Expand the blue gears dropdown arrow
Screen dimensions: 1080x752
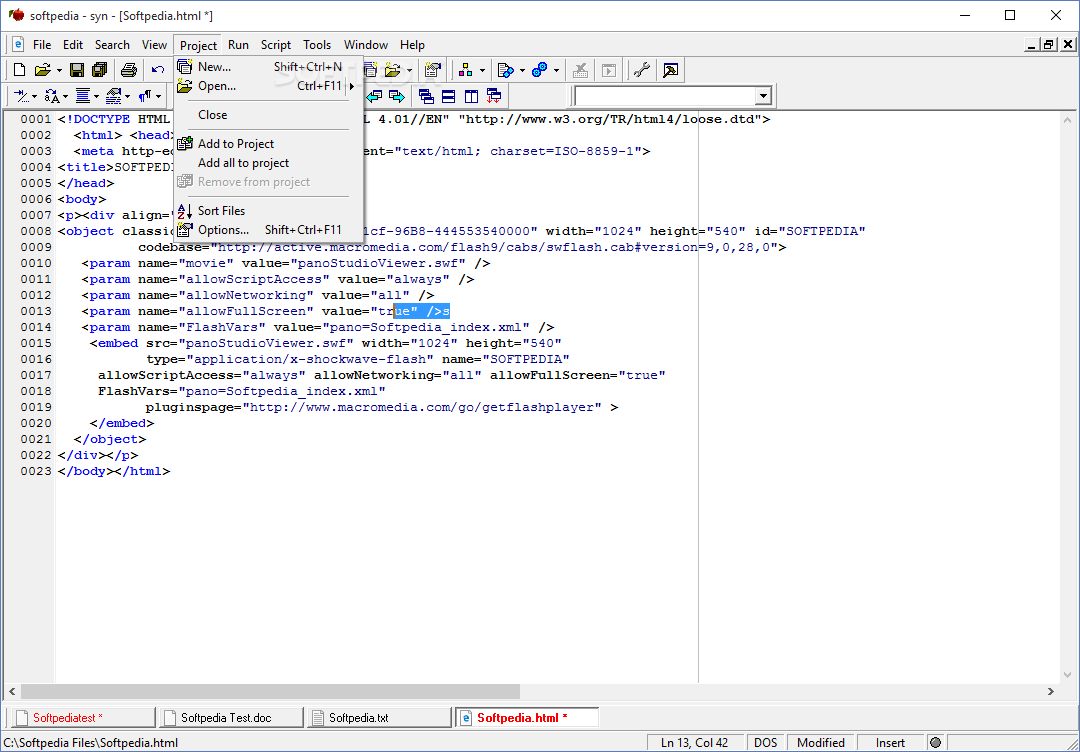click(x=557, y=70)
